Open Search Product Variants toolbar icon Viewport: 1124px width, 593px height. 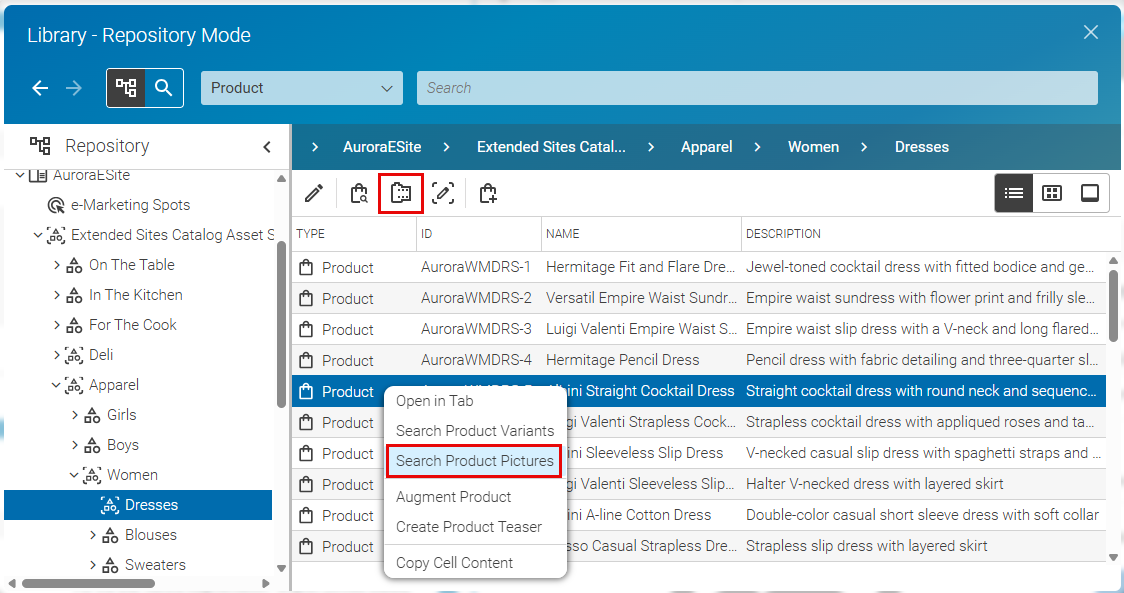(359, 193)
